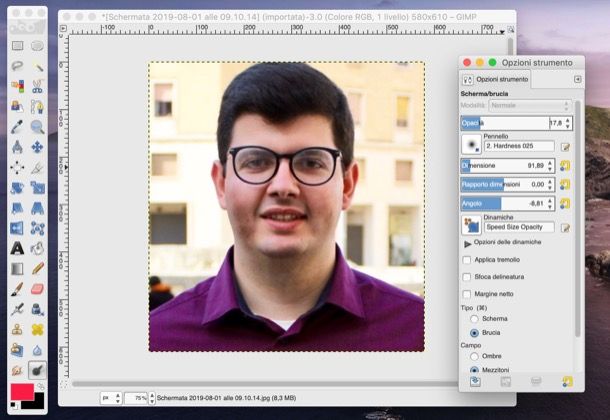Click the Dimensione value stepper arrows
Image resolution: width=610 pixels, height=420 pixels.
pyautogui.click(x=550, y=166)
